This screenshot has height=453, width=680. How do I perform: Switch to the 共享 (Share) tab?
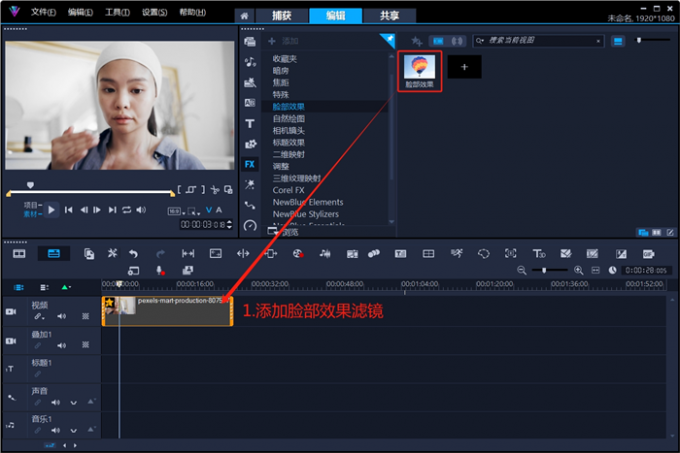pos(389,16)
